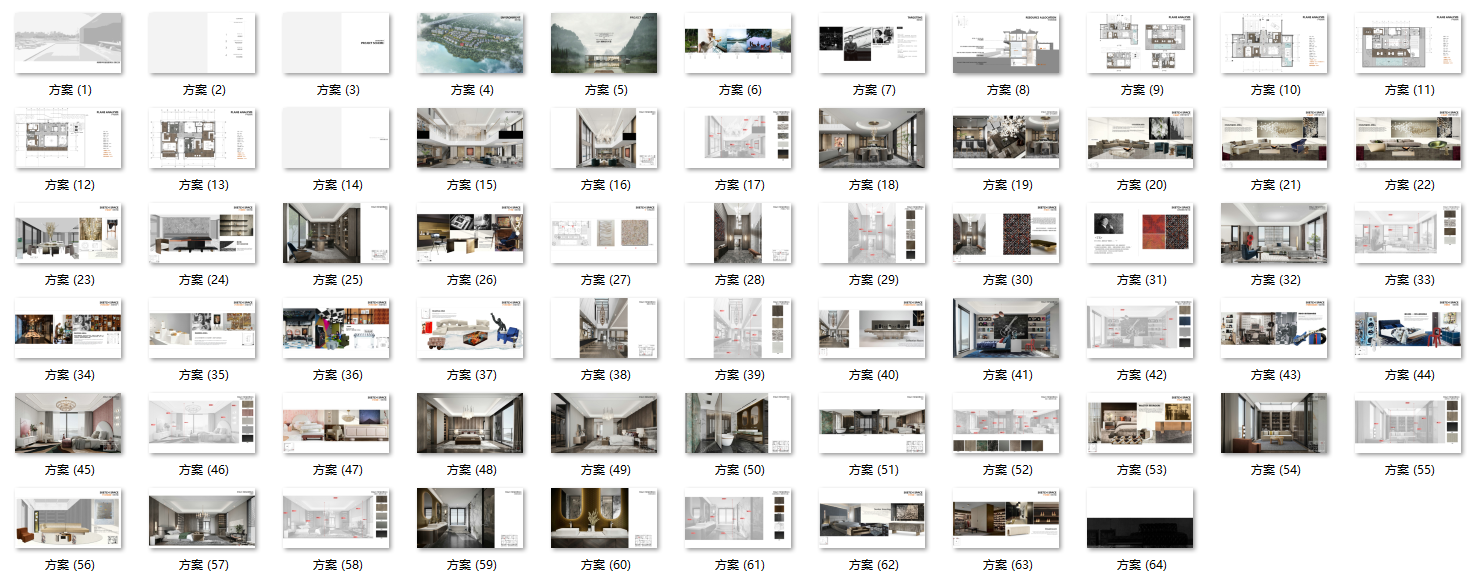
Task: Click the 方案 (2) file name label
Action: (x=204, y=90)
